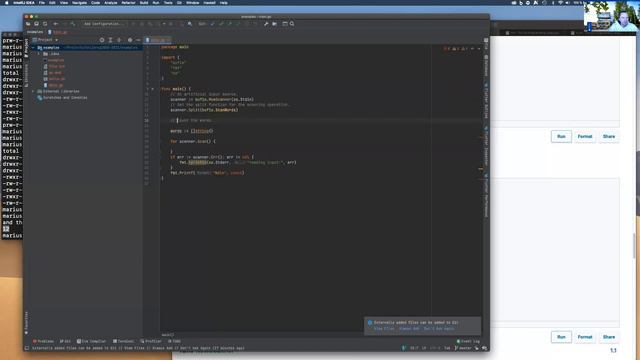Hide the Project panel with minus icon
This screenshot has height=360, width=640.
(138, 40)
